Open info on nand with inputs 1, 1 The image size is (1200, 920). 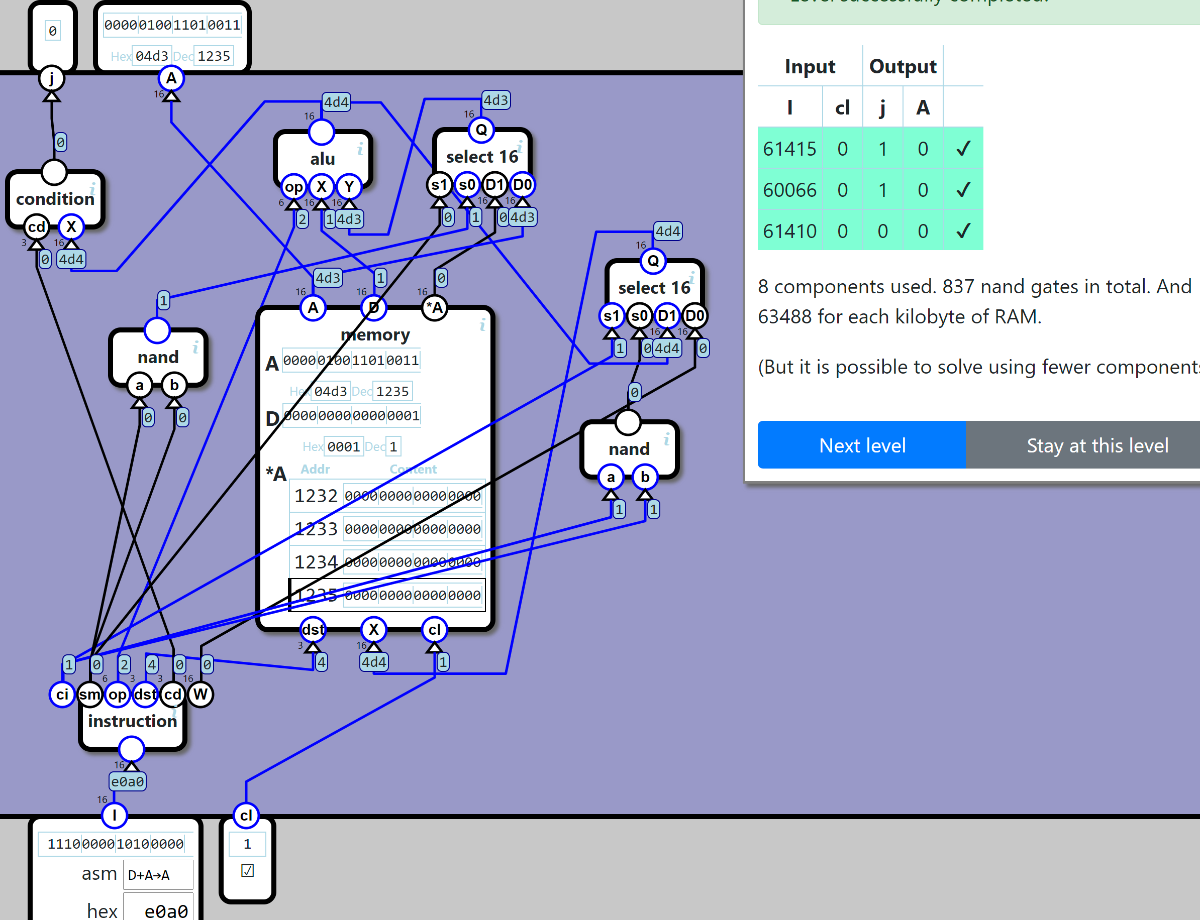[667, 438]
